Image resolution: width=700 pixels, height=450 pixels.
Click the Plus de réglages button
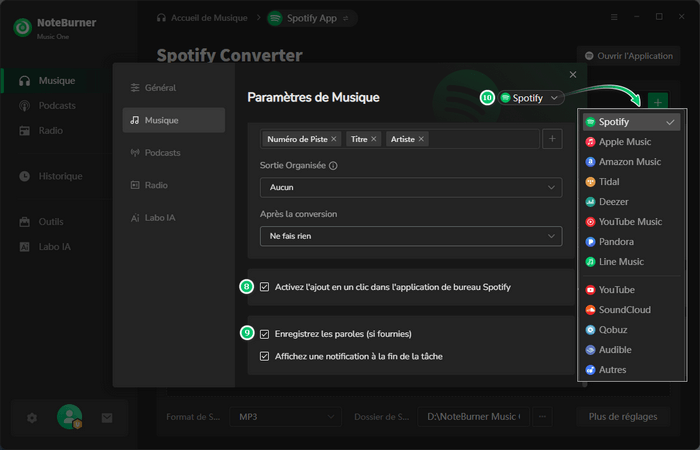click(624, 416)
